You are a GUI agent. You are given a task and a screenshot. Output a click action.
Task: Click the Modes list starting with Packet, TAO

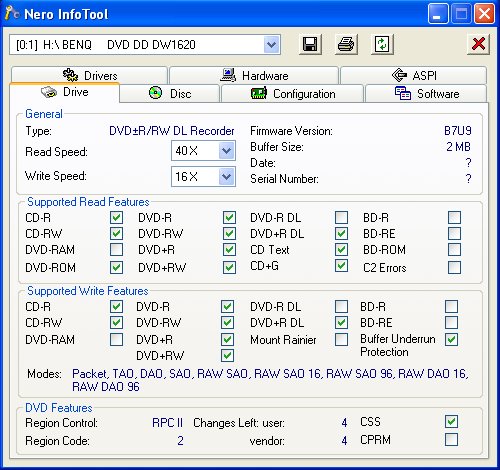pos(270,380)
